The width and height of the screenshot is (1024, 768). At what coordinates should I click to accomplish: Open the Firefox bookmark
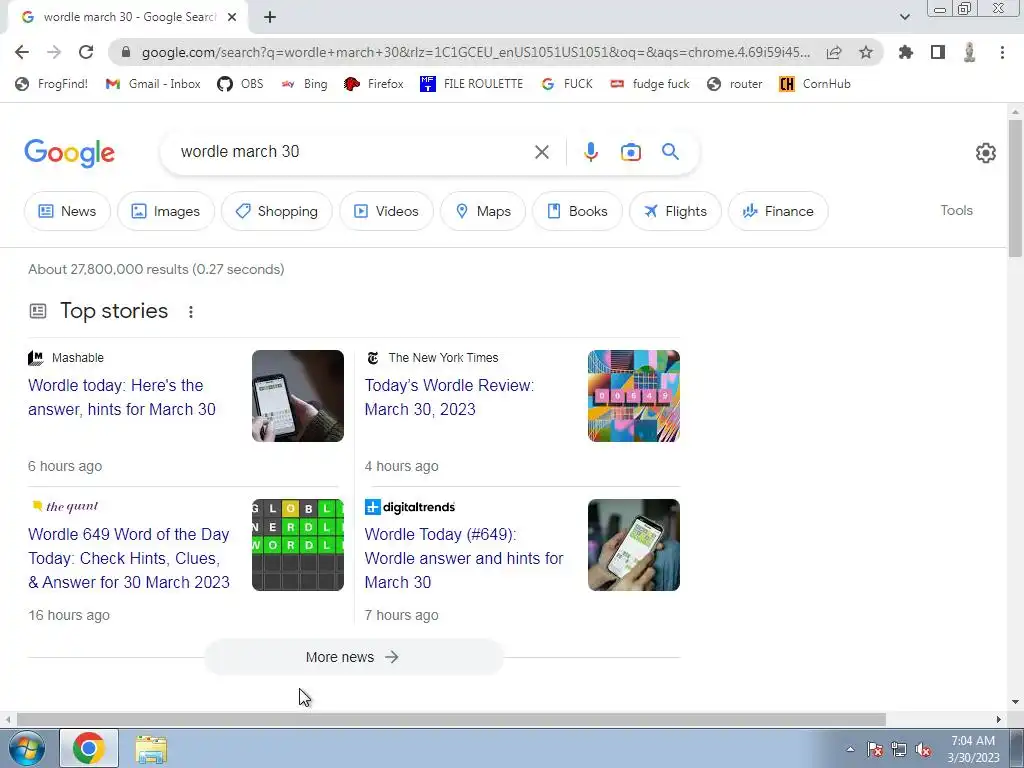tap(374, 84)
